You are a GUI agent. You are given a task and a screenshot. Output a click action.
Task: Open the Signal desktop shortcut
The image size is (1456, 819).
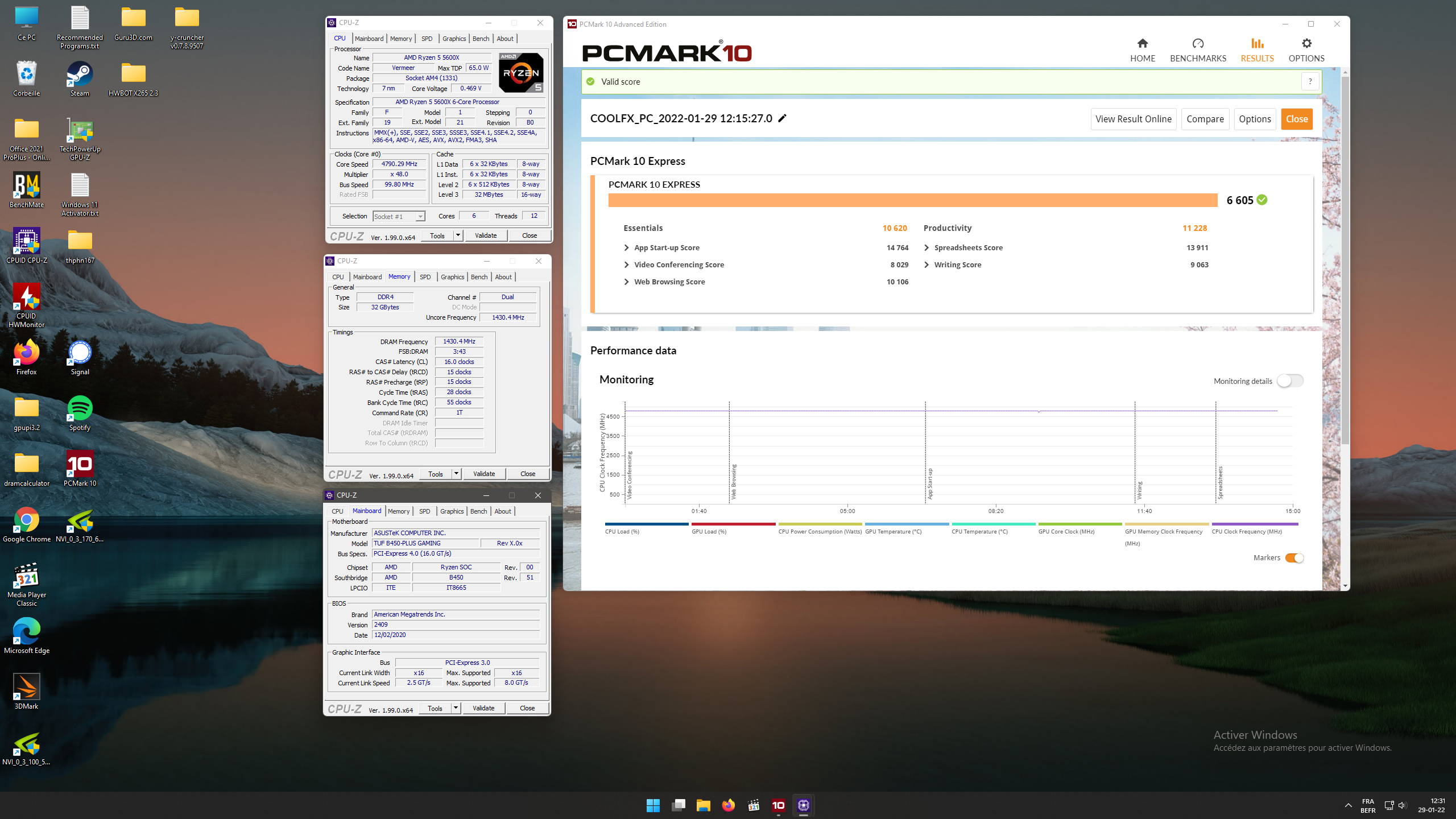pos(80,357)
